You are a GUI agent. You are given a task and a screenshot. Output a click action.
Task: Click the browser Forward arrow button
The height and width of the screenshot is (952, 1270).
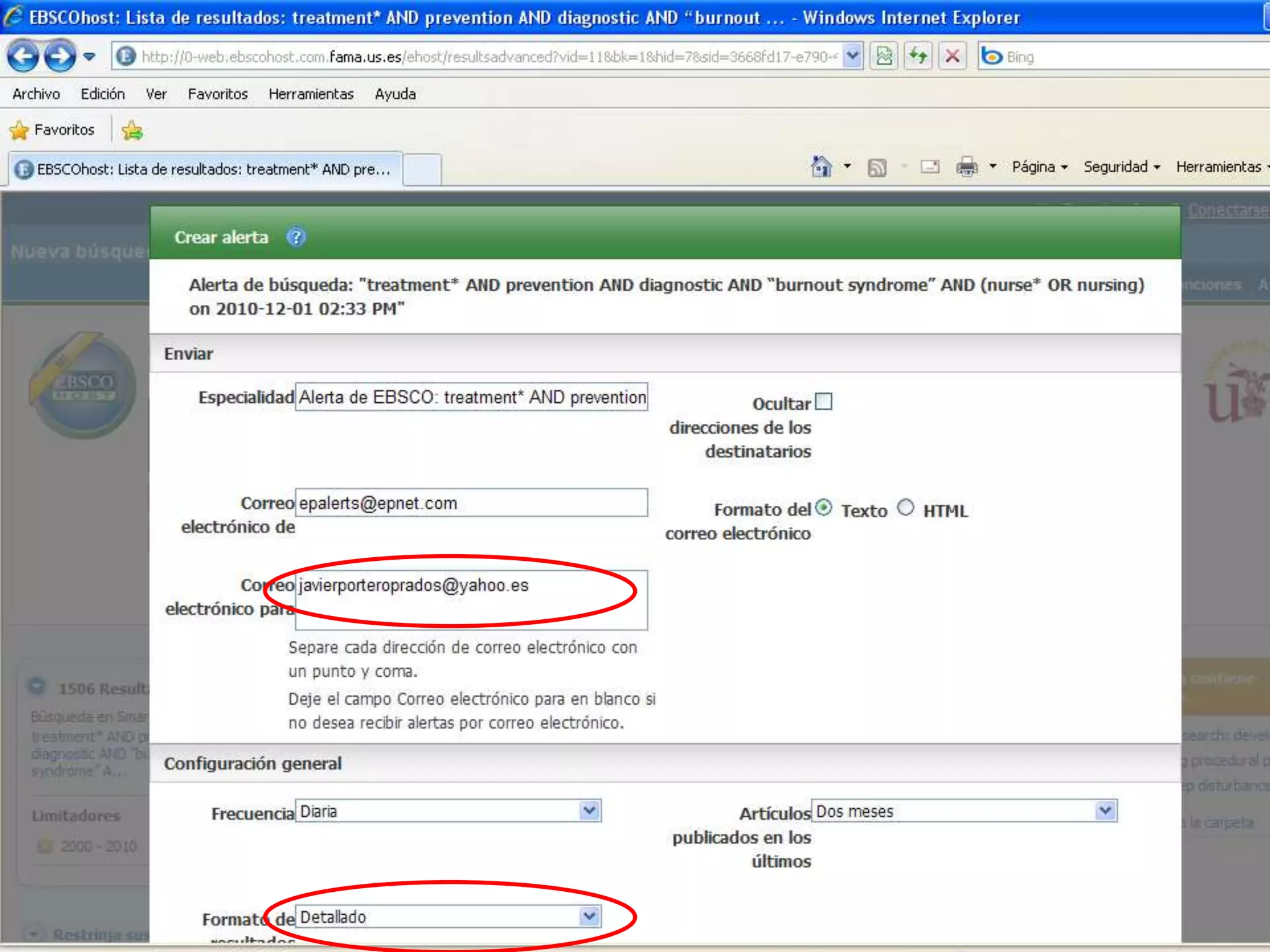(x=60, y=56)
